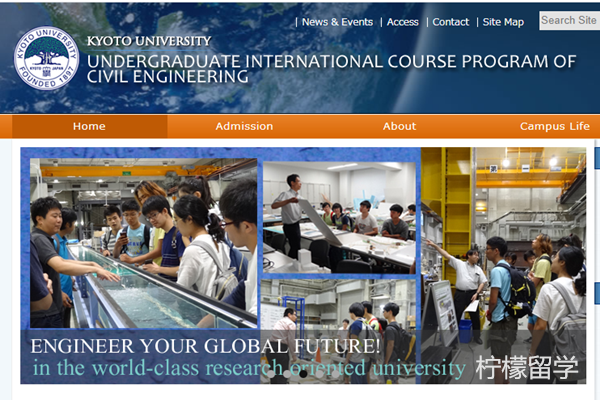Select the Home navigation tab
The height and width of the screenshot is (400, 600).
(x=89, y=126)
